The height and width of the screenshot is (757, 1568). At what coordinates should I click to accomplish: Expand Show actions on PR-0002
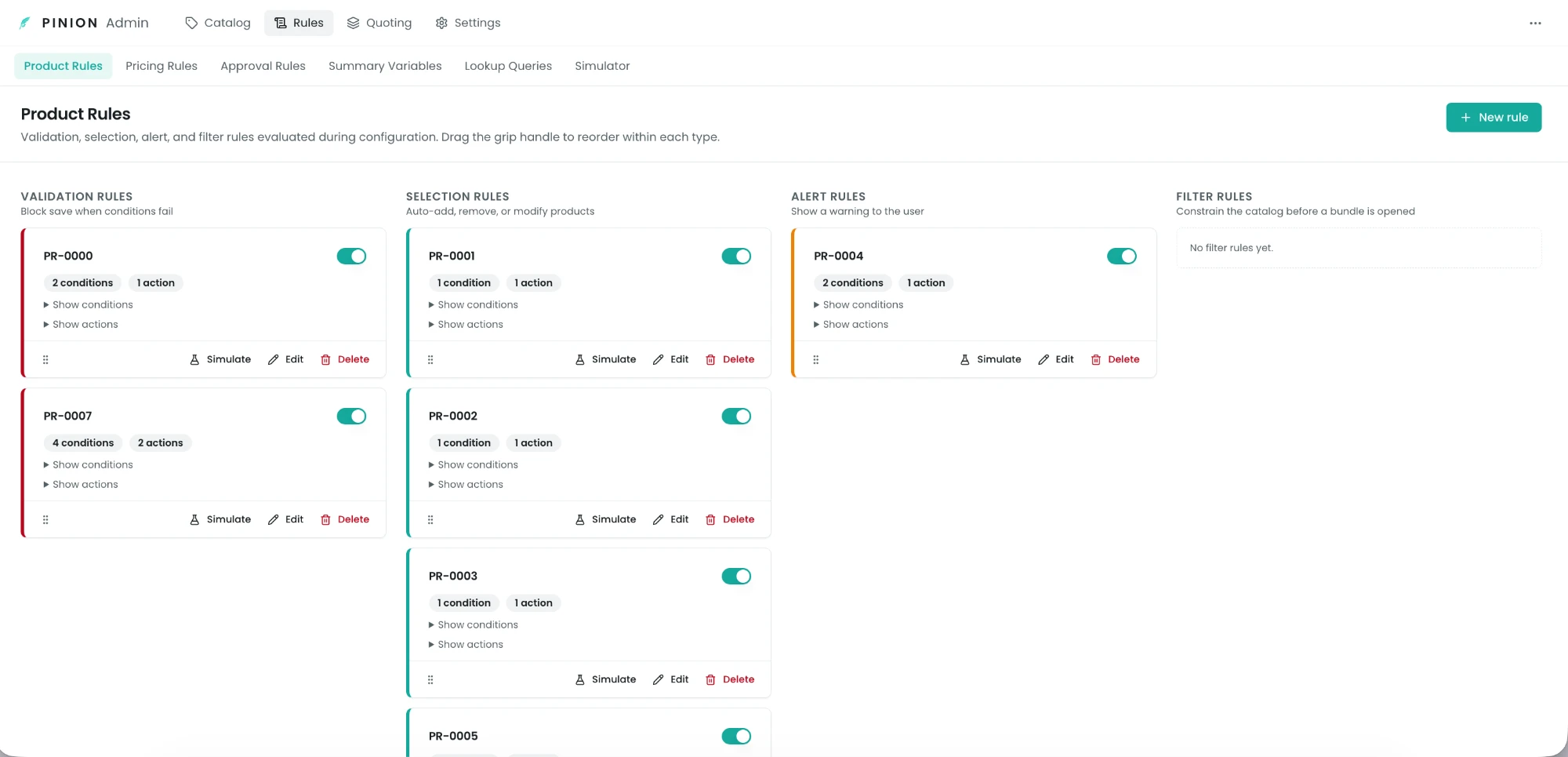tap(466, 484)
